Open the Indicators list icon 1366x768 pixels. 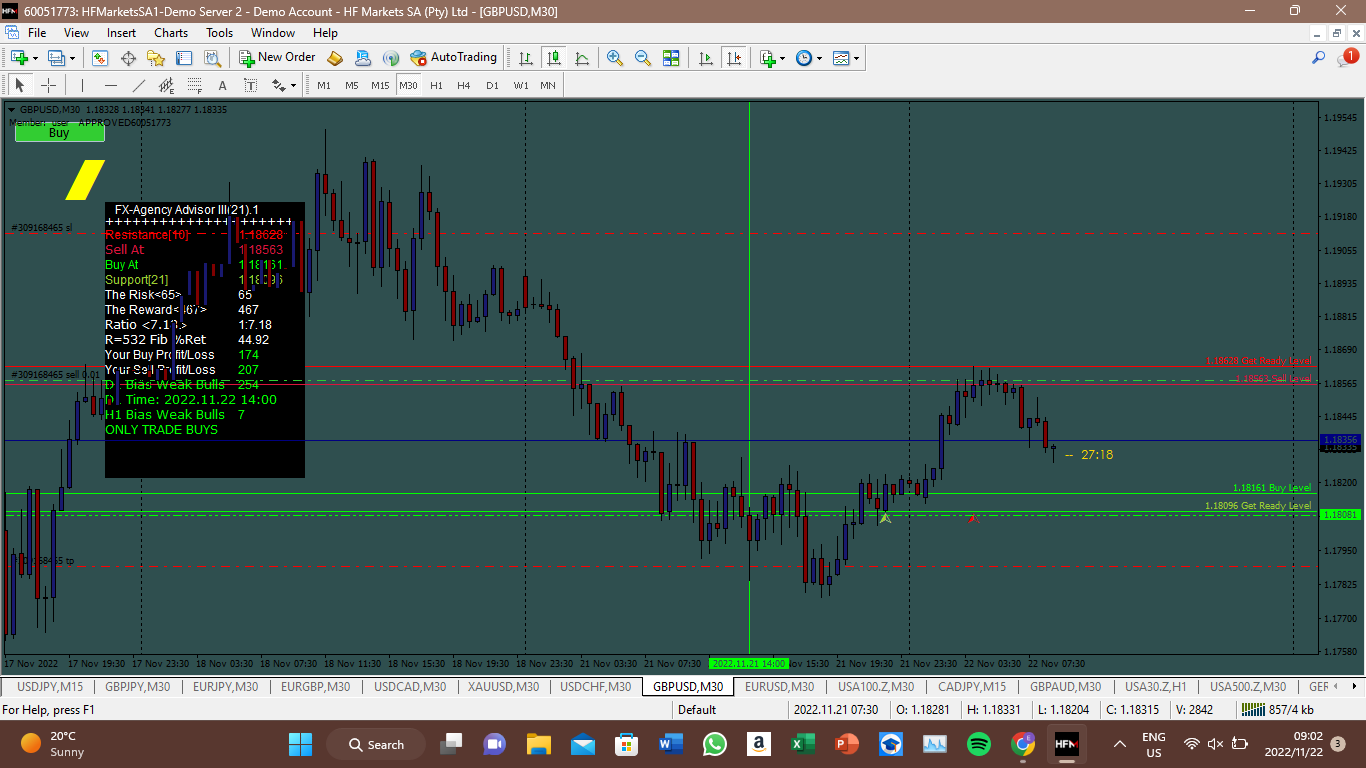coord(767,58)
